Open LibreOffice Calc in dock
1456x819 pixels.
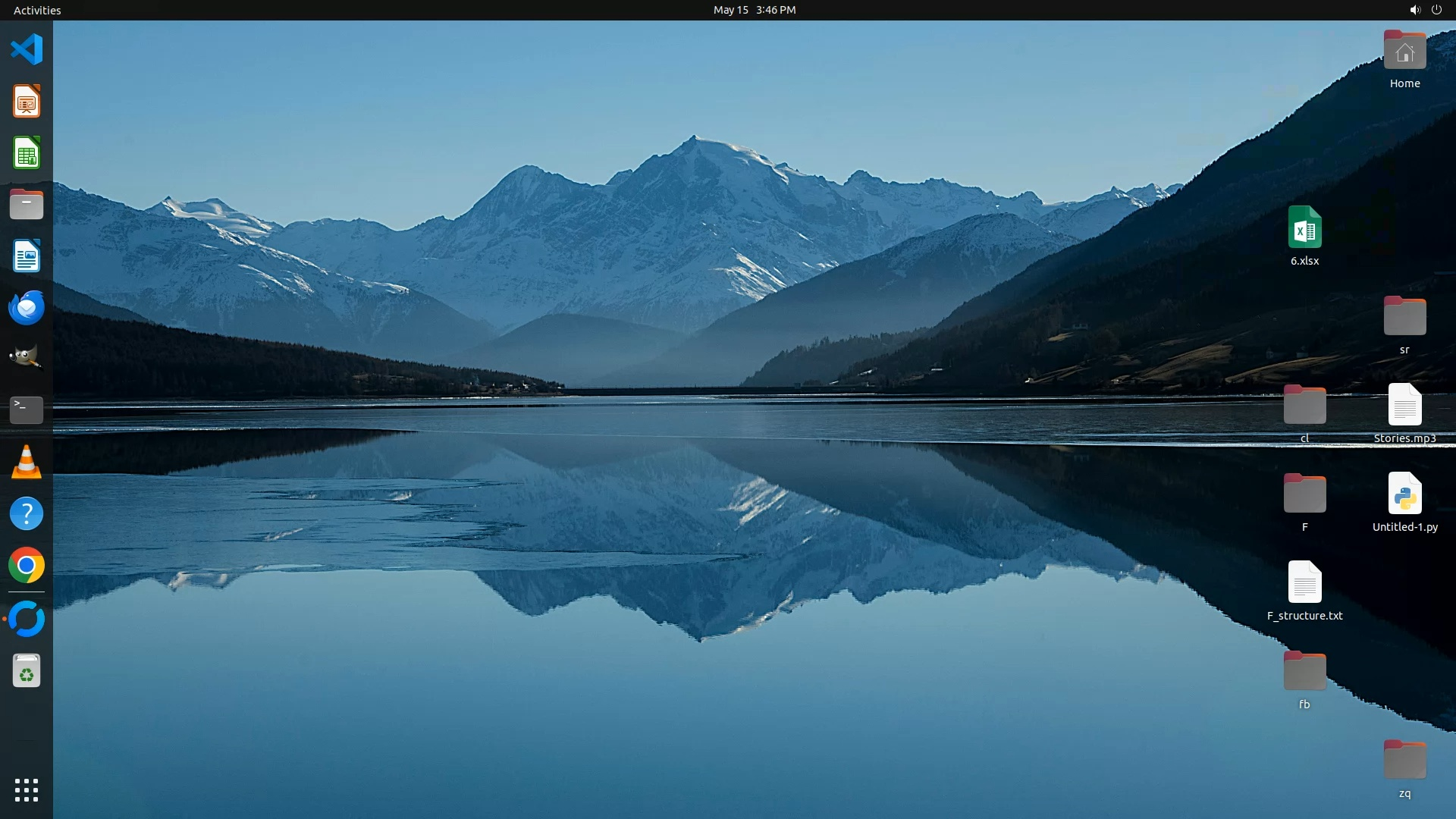pyautogui.click(x=27, y=153)
